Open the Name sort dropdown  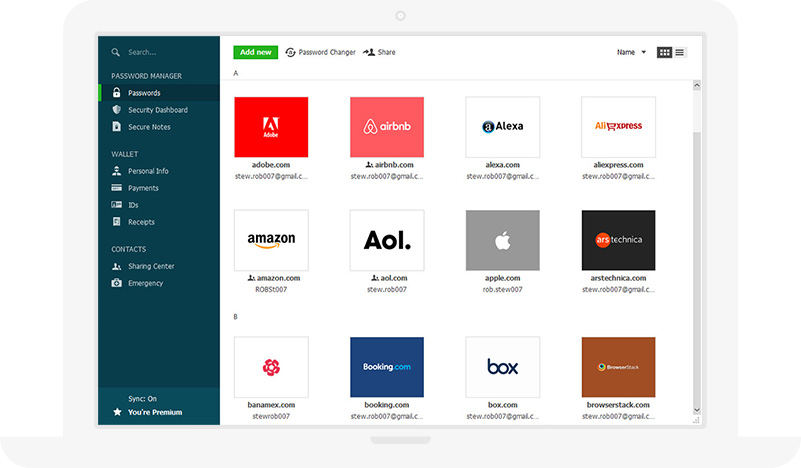631,52
